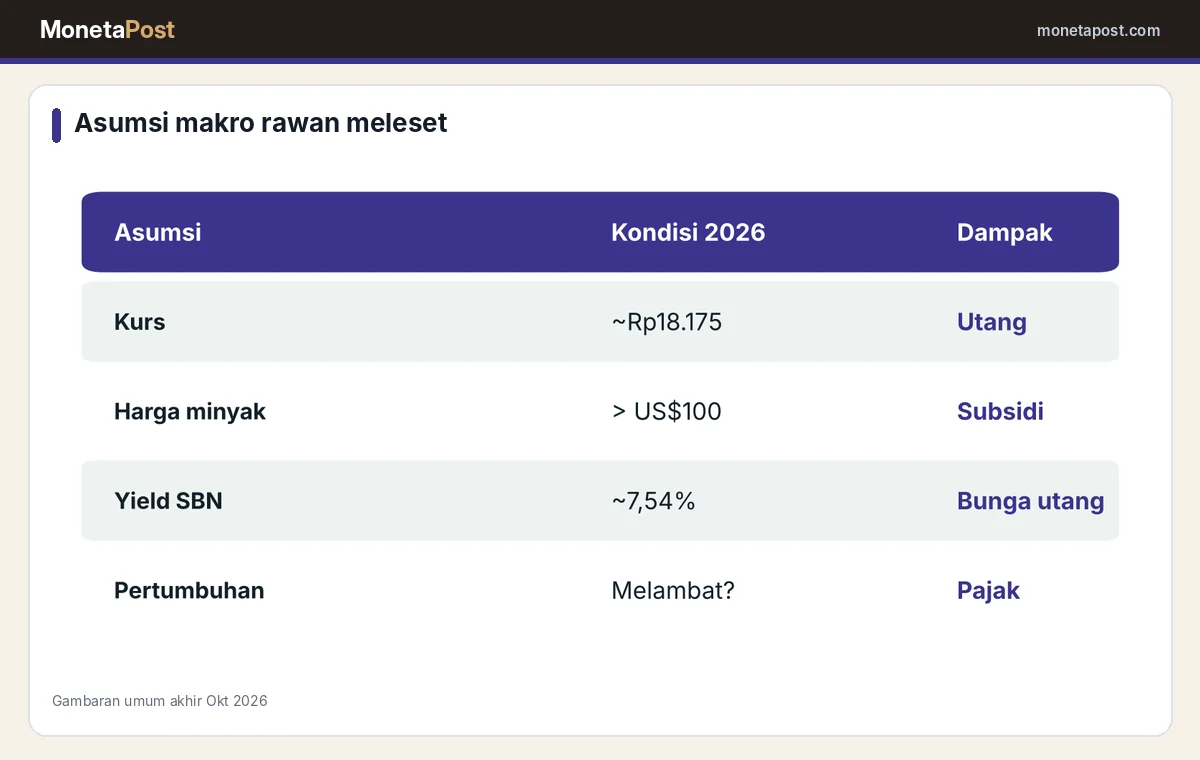Open the monetapost.com link
The image size is (1200, 760).
[1098, 30]
